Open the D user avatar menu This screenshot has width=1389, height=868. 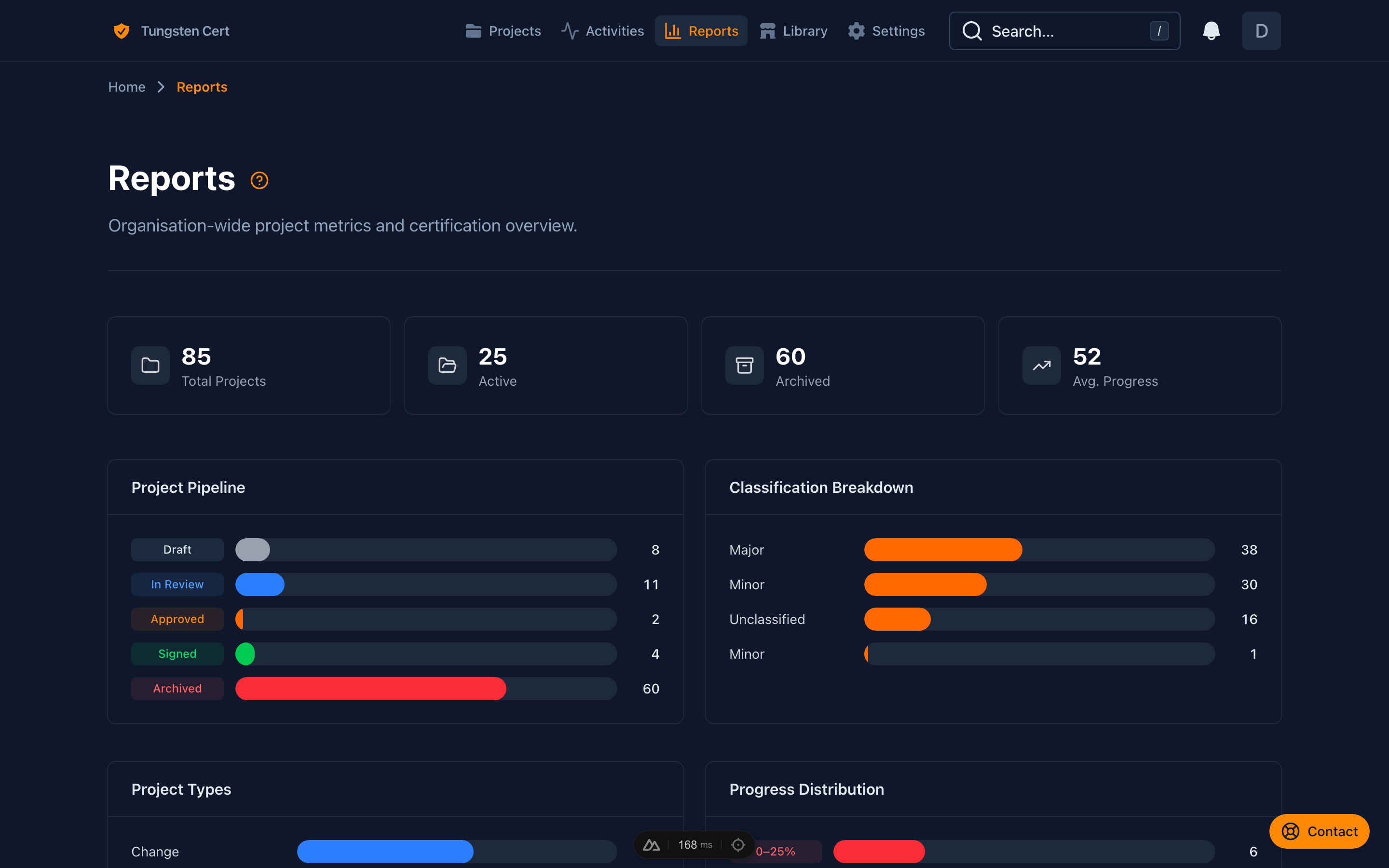click(1261, 31)
